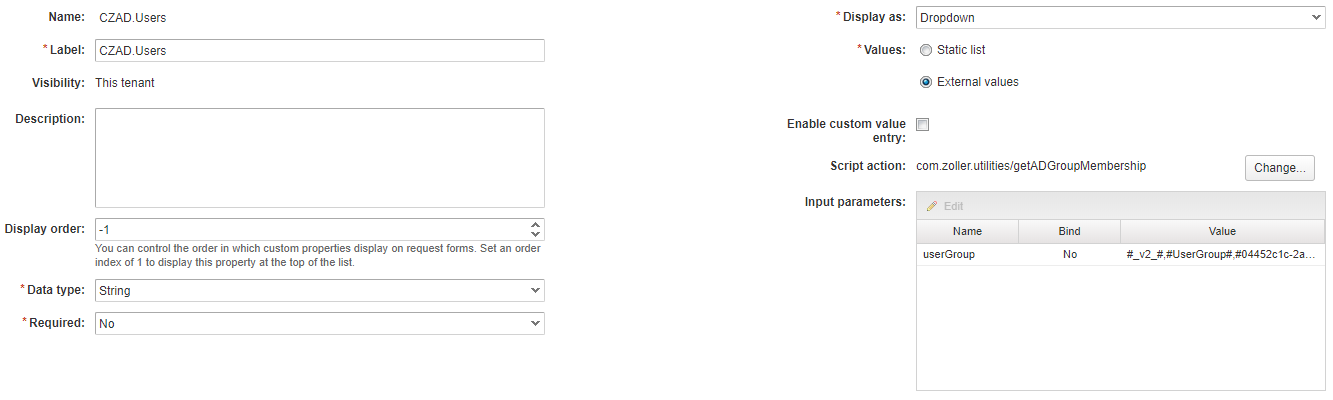Open the Display as dropdown
Screen dimensions: 1333x400
point(1120,18)
